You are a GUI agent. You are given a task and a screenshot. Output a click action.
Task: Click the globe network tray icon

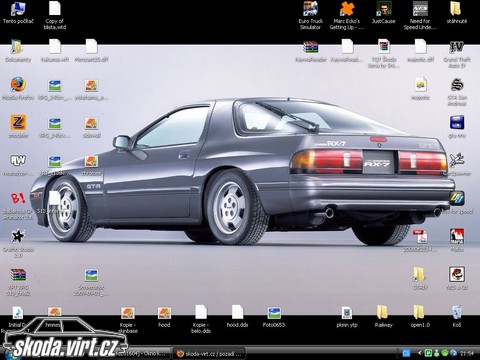453,353
